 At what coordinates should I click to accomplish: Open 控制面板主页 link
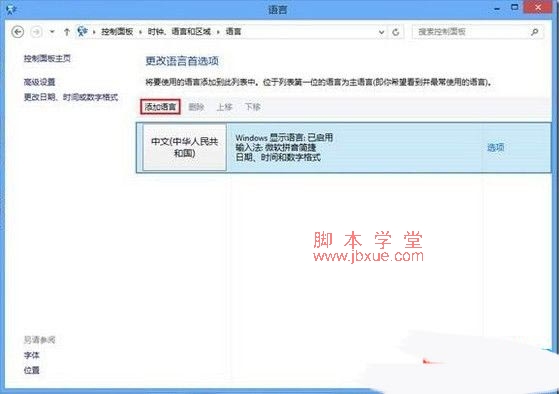pos(47,58)
